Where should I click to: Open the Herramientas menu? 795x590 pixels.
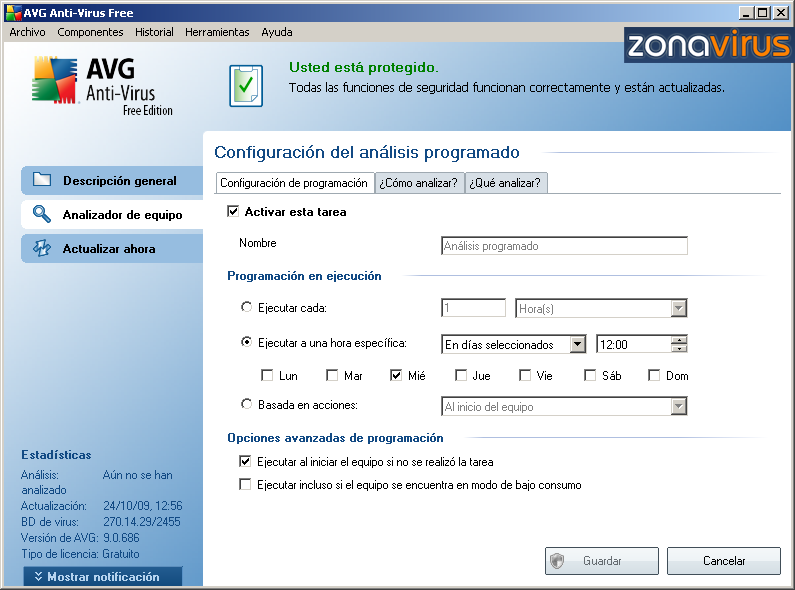217,32
